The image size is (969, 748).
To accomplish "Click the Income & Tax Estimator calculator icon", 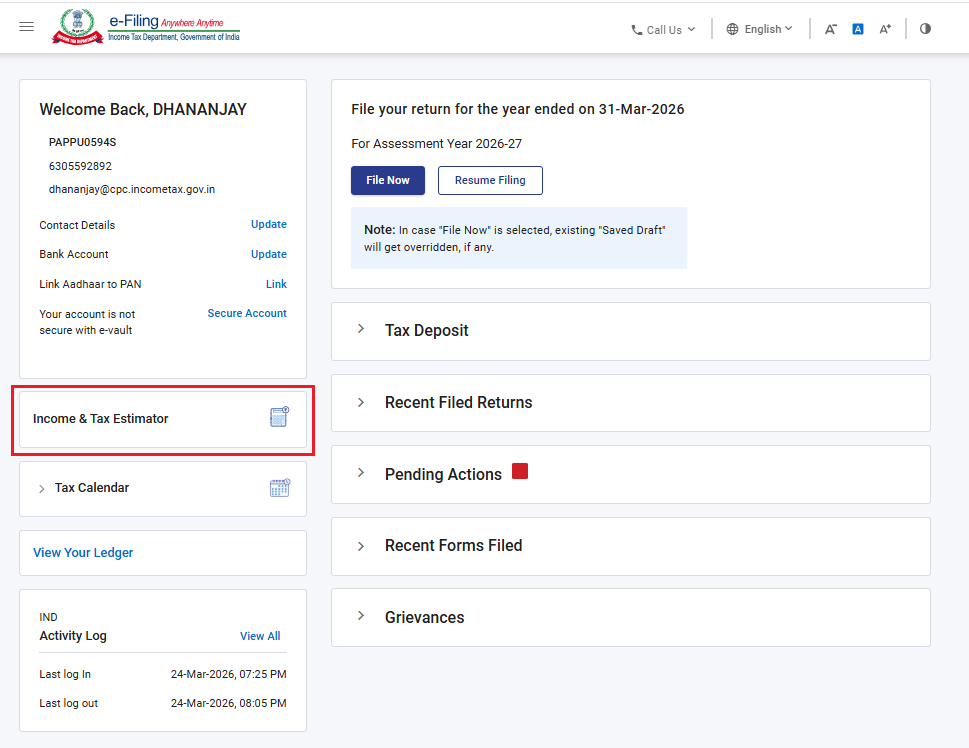I will (279, 417).
